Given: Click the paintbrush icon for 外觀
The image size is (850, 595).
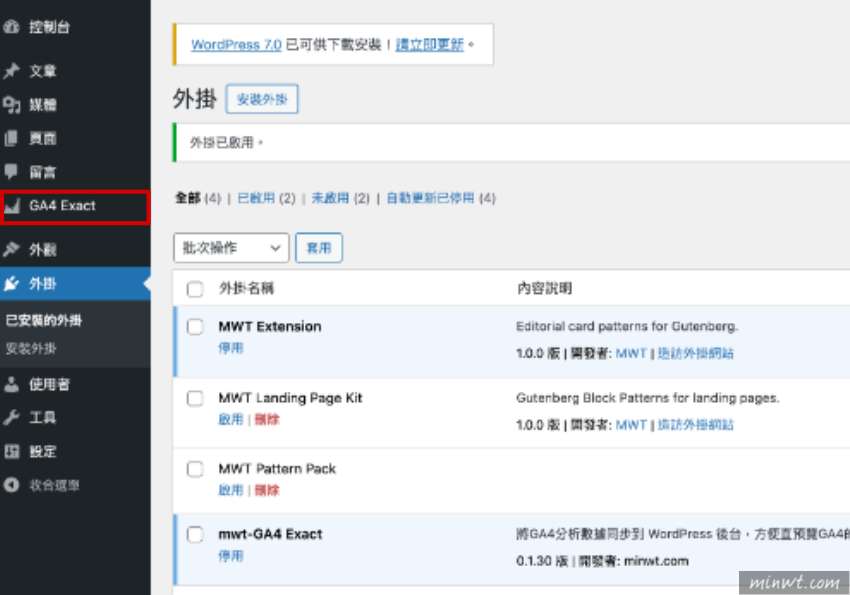Looking at the screenshot, I should tap(11, 249).
